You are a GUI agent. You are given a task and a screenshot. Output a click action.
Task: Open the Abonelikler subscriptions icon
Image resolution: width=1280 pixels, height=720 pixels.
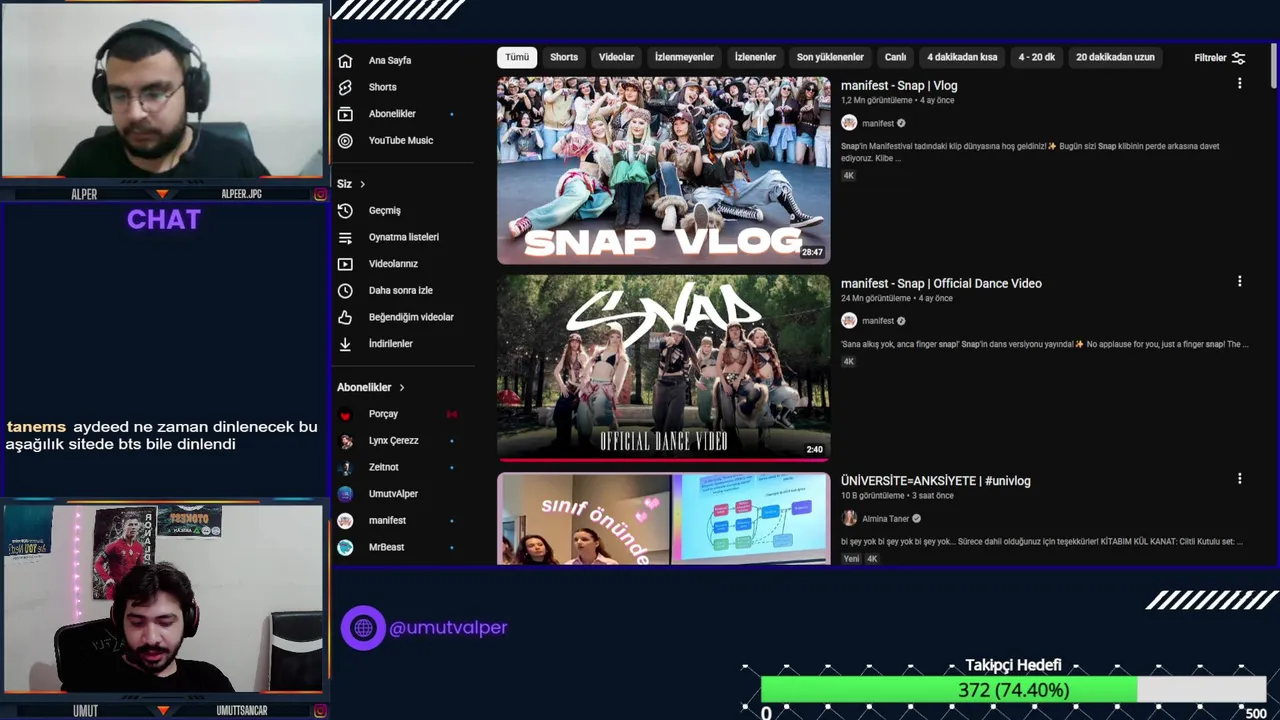point(345,114)
